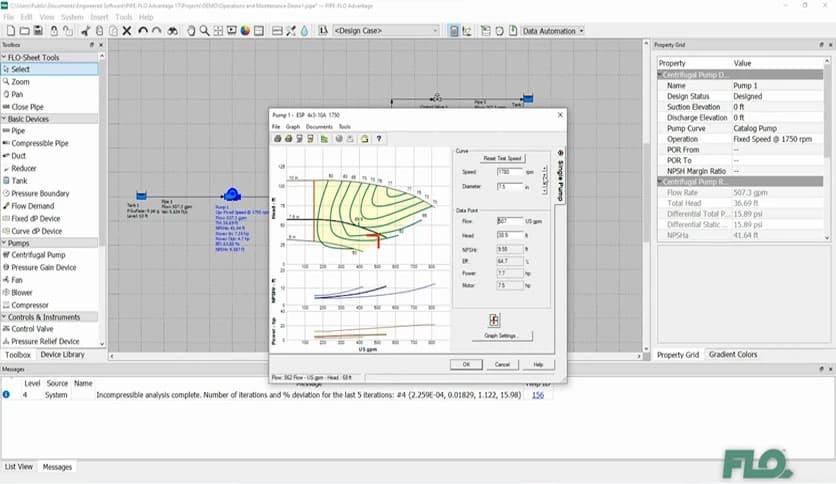Click the Open folder icon in main toolbar
This screenshot has height=484, width=836.
tap(25, 31)
